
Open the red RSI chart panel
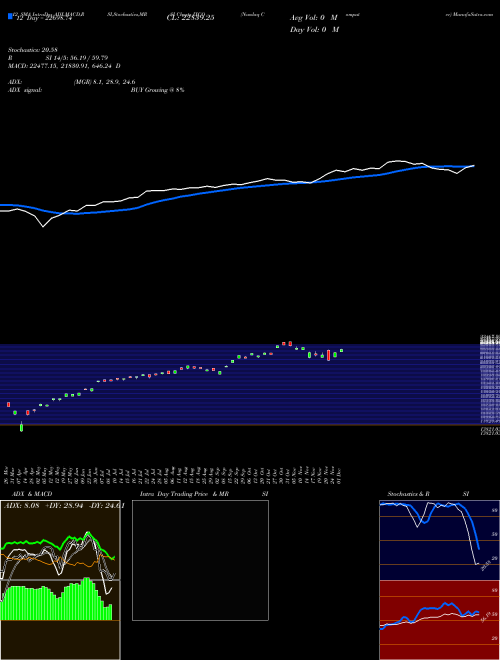click(439, 620)
